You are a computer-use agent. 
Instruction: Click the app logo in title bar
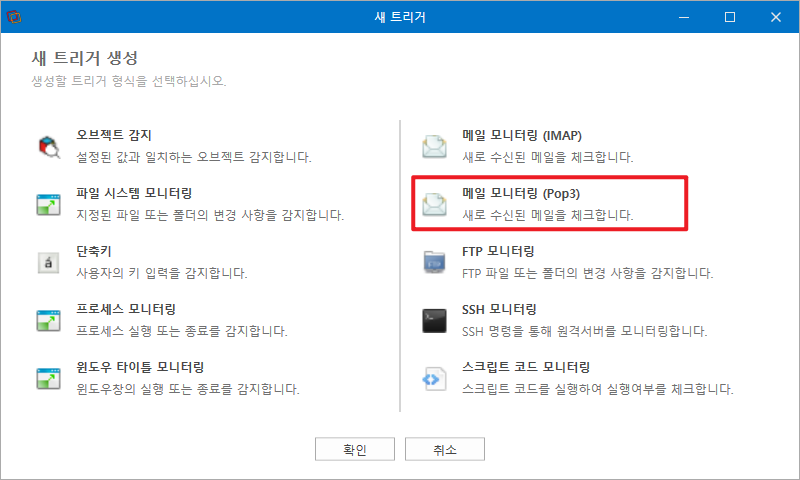pyautogui.click(x=14, y=17)
